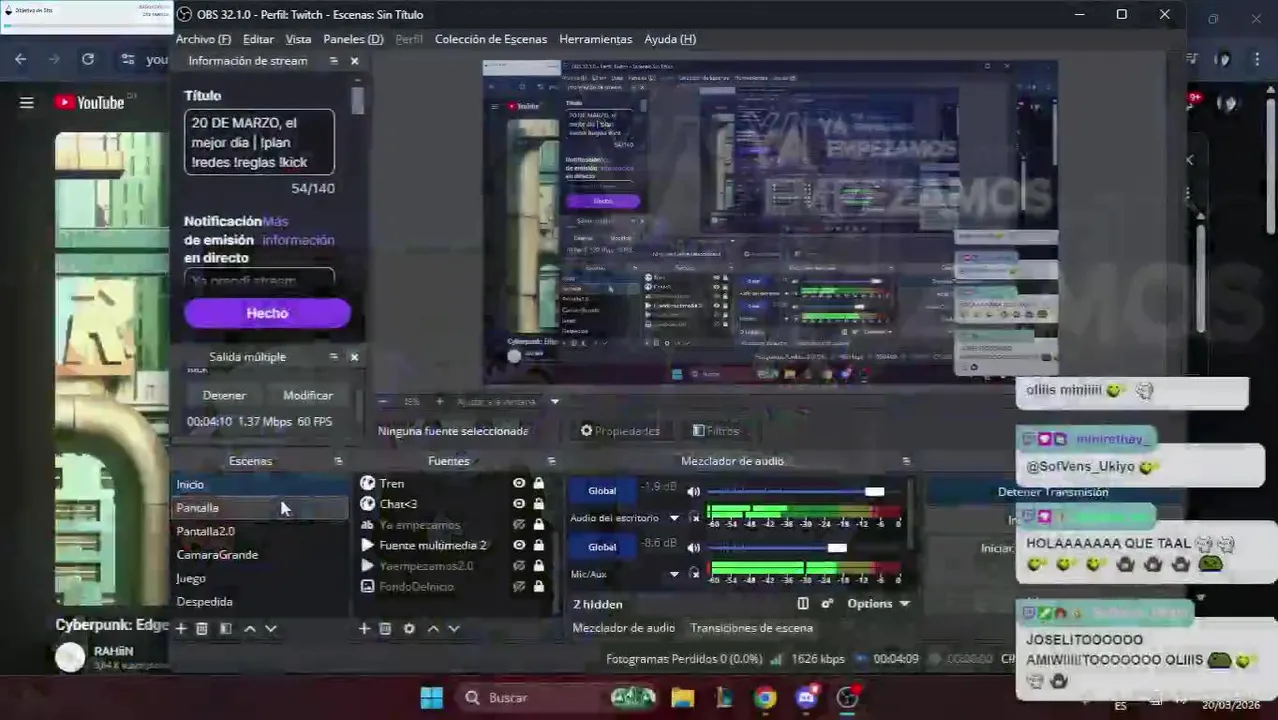Pop out the Escenas dock
This screenshot has height=720, width=1278.
tap(338, 461)
